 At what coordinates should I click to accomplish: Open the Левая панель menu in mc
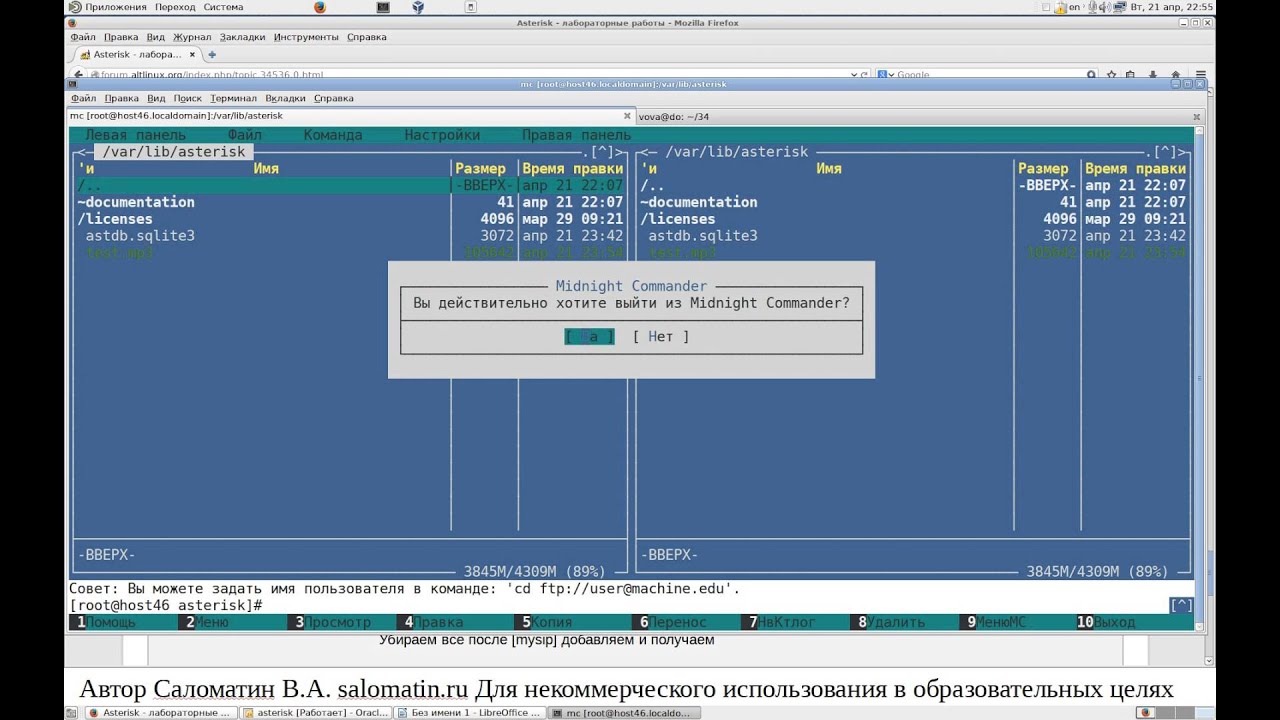click(135, 135)
